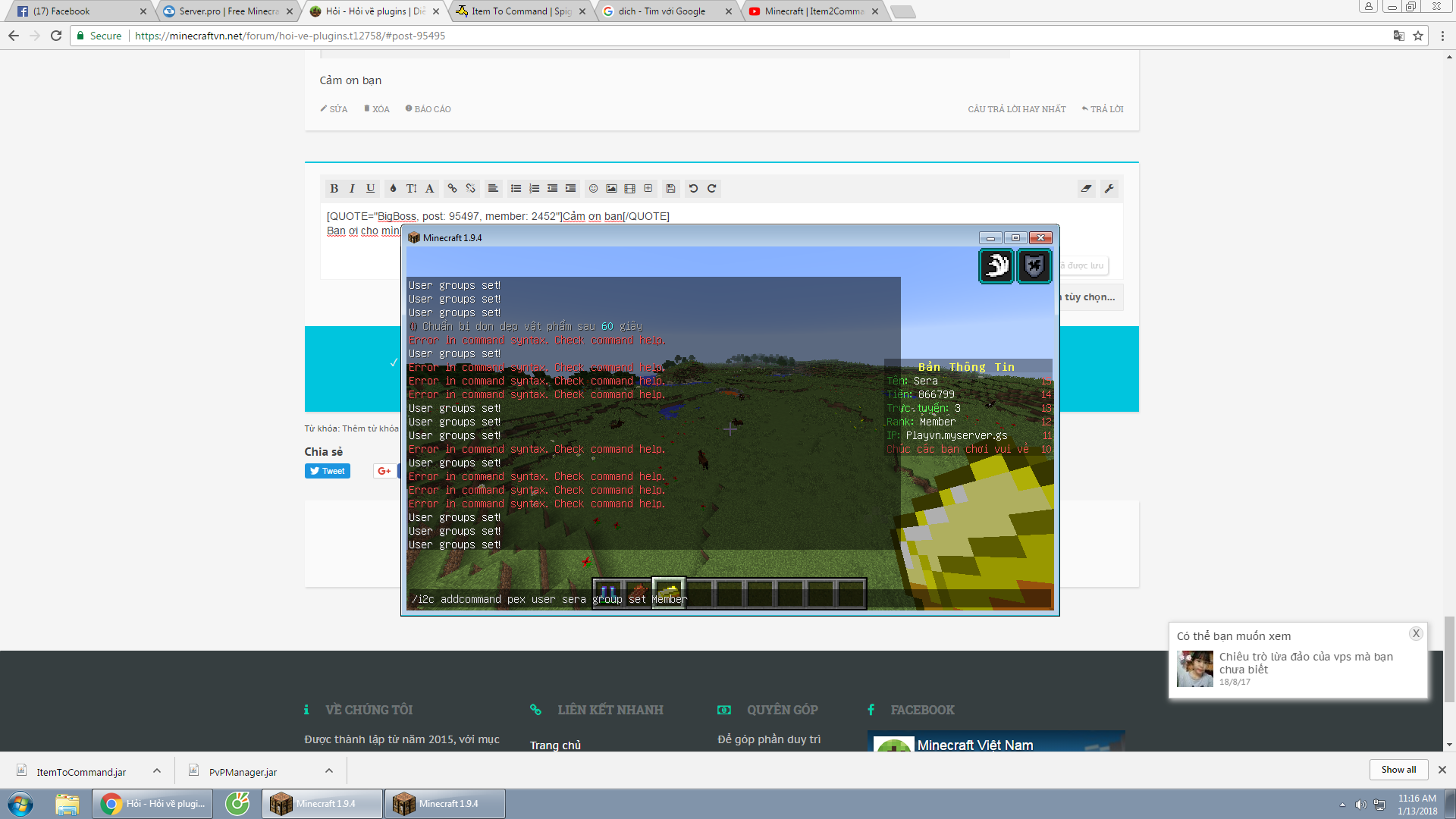Screen dimensions: 1456x819
Task: Insert a smiley emoticon
Action: coord(593,189)
